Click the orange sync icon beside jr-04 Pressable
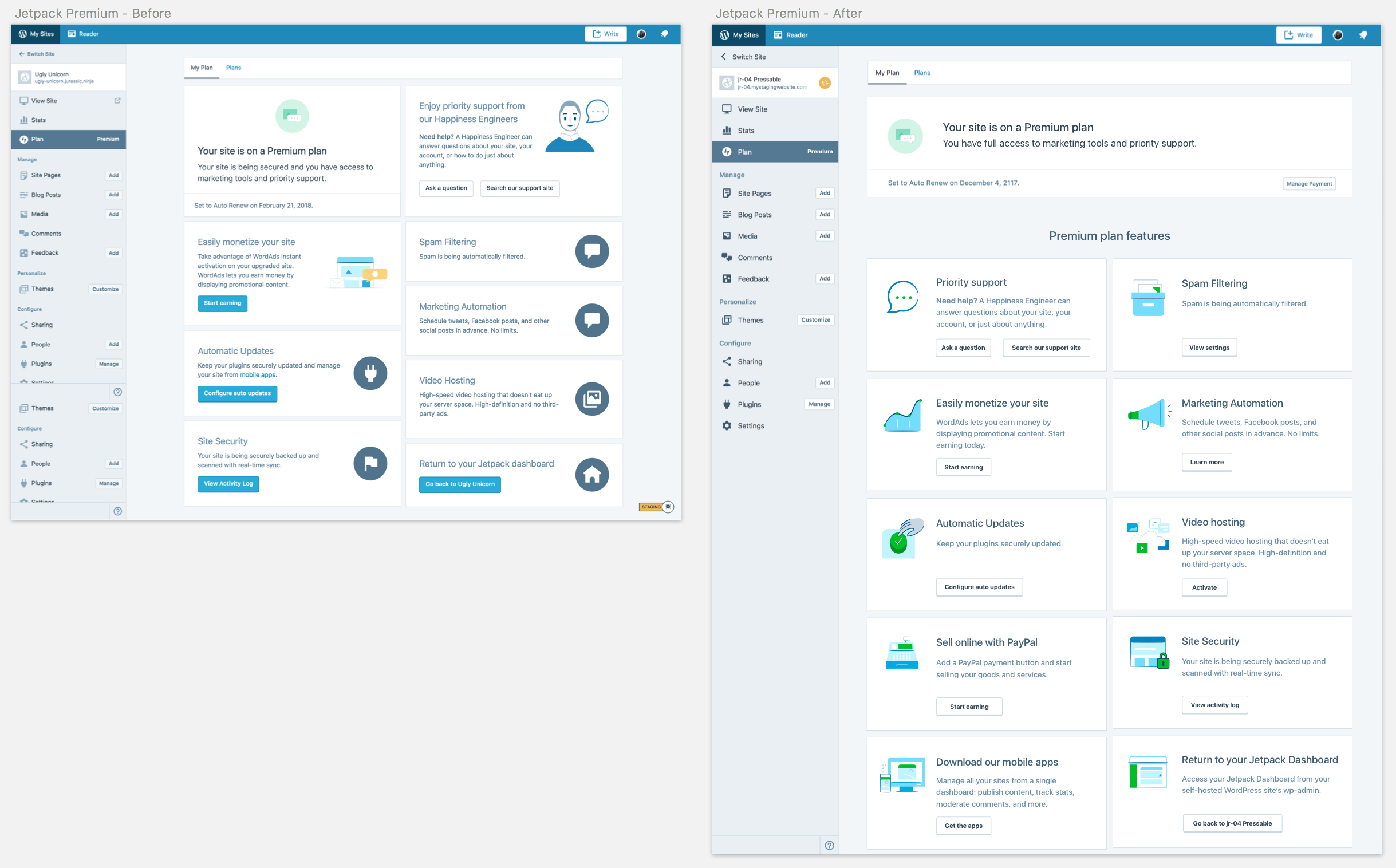 point(825,83)
